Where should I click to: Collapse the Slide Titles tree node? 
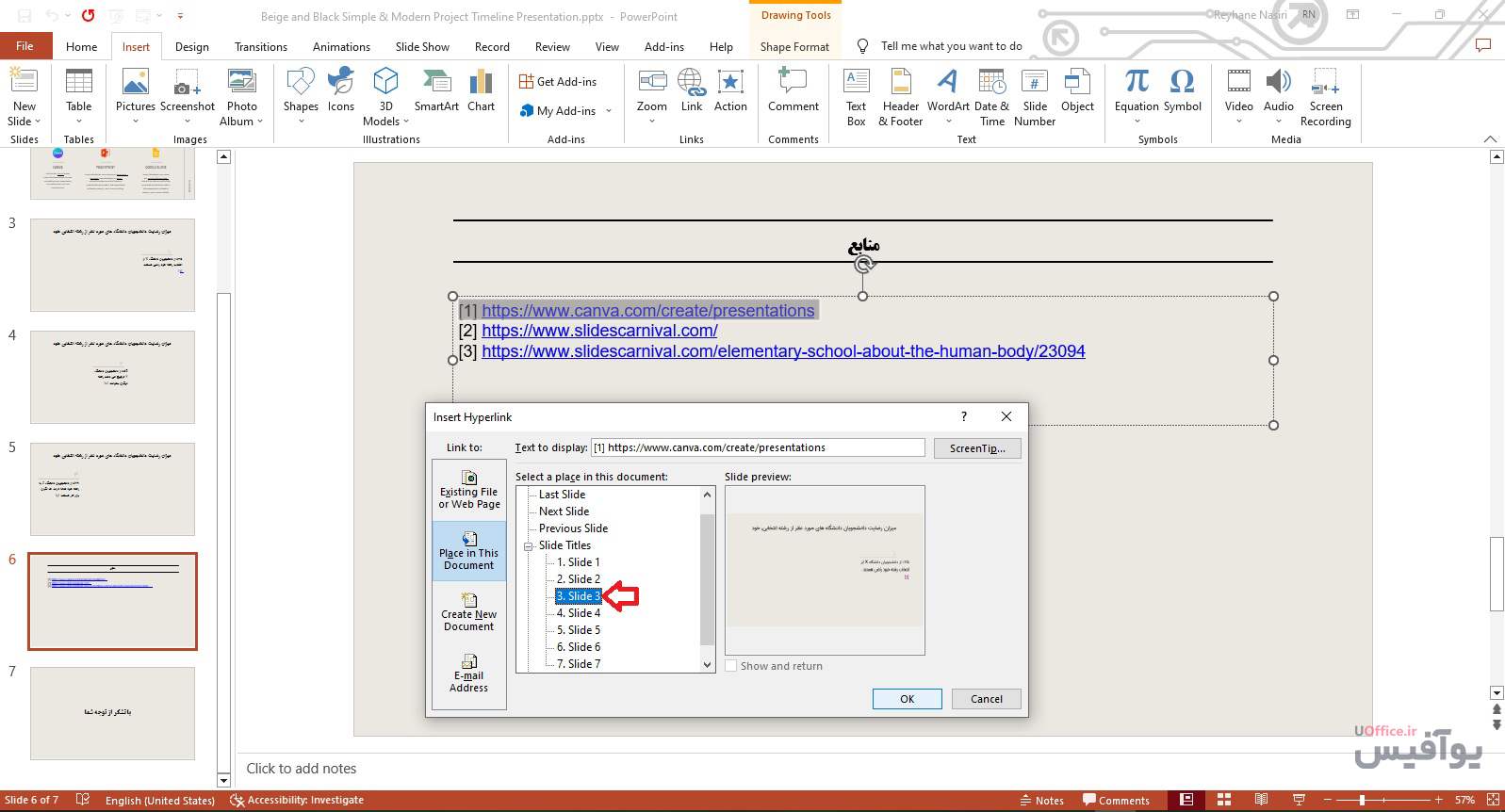point(530,545)
